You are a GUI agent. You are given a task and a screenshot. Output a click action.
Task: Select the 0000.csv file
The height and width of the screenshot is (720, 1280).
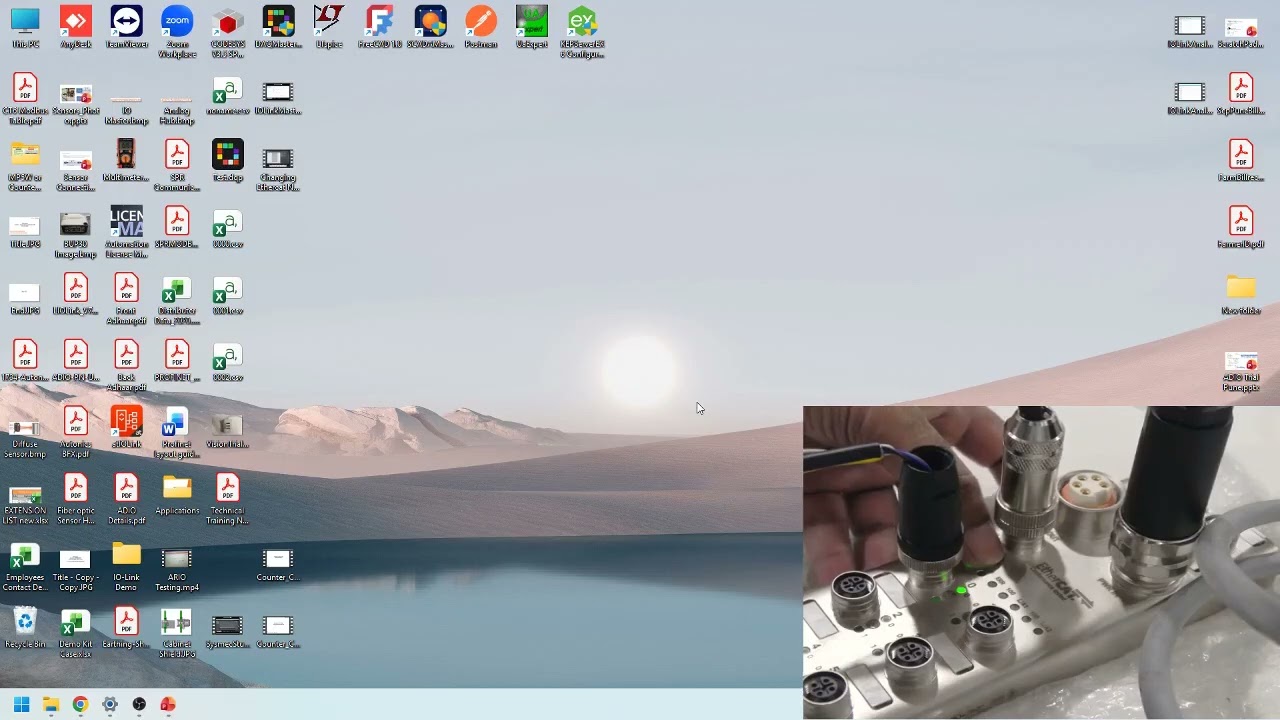coord(228,227)
